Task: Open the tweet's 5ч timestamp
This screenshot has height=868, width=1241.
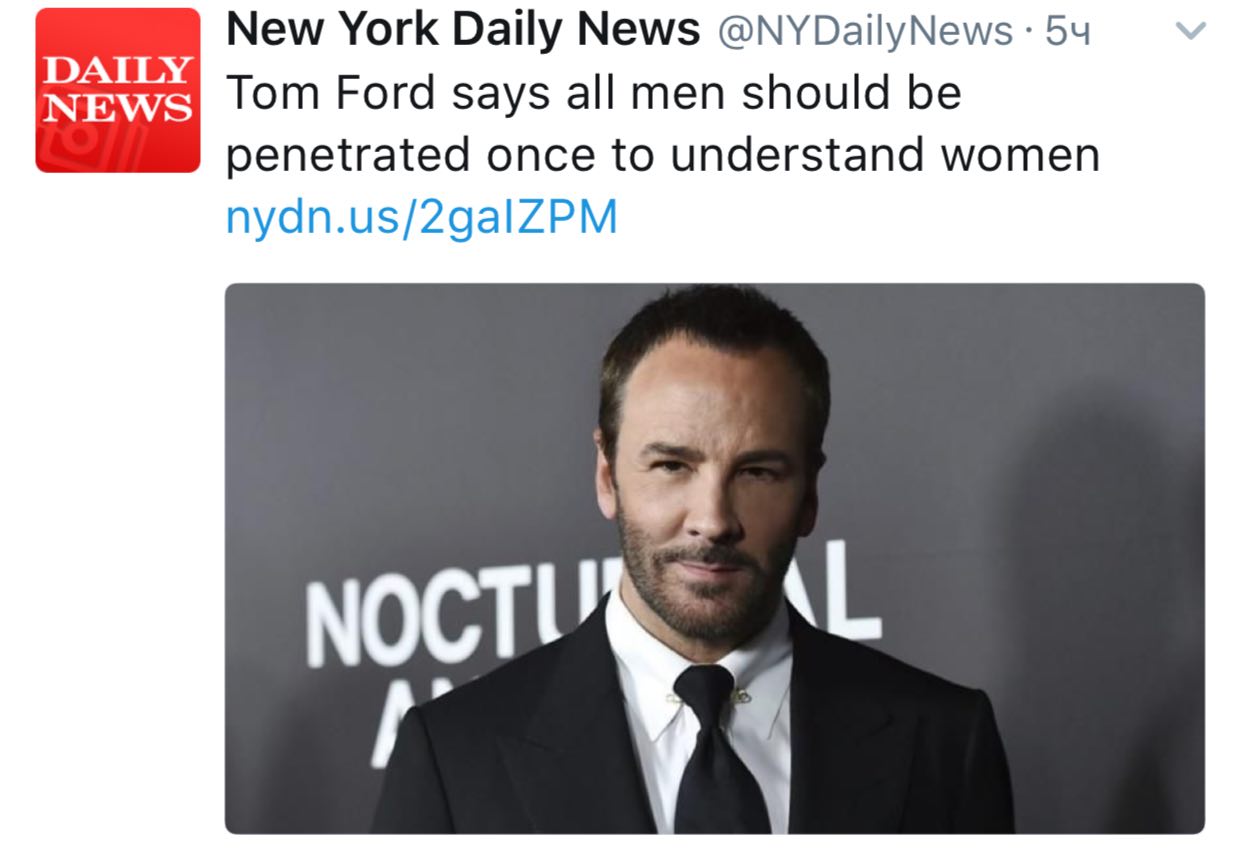Action: click(x=1068, y=32)
